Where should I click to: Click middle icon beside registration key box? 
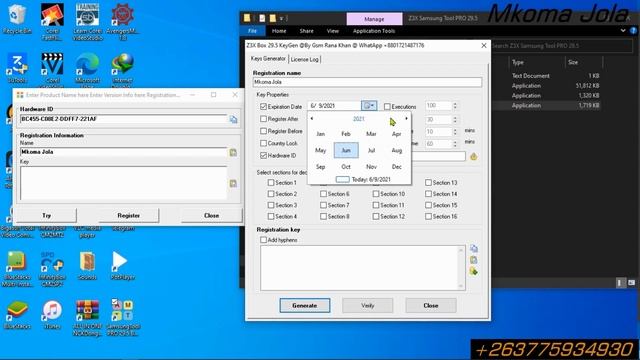[x=473, y=260]
